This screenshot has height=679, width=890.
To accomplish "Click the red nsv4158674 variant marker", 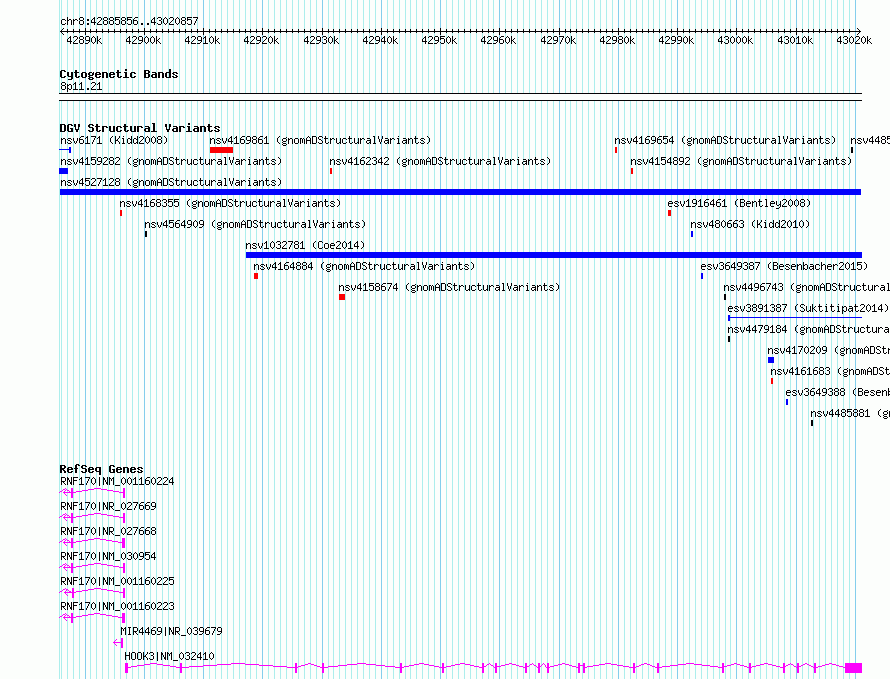I will (342, 297).
